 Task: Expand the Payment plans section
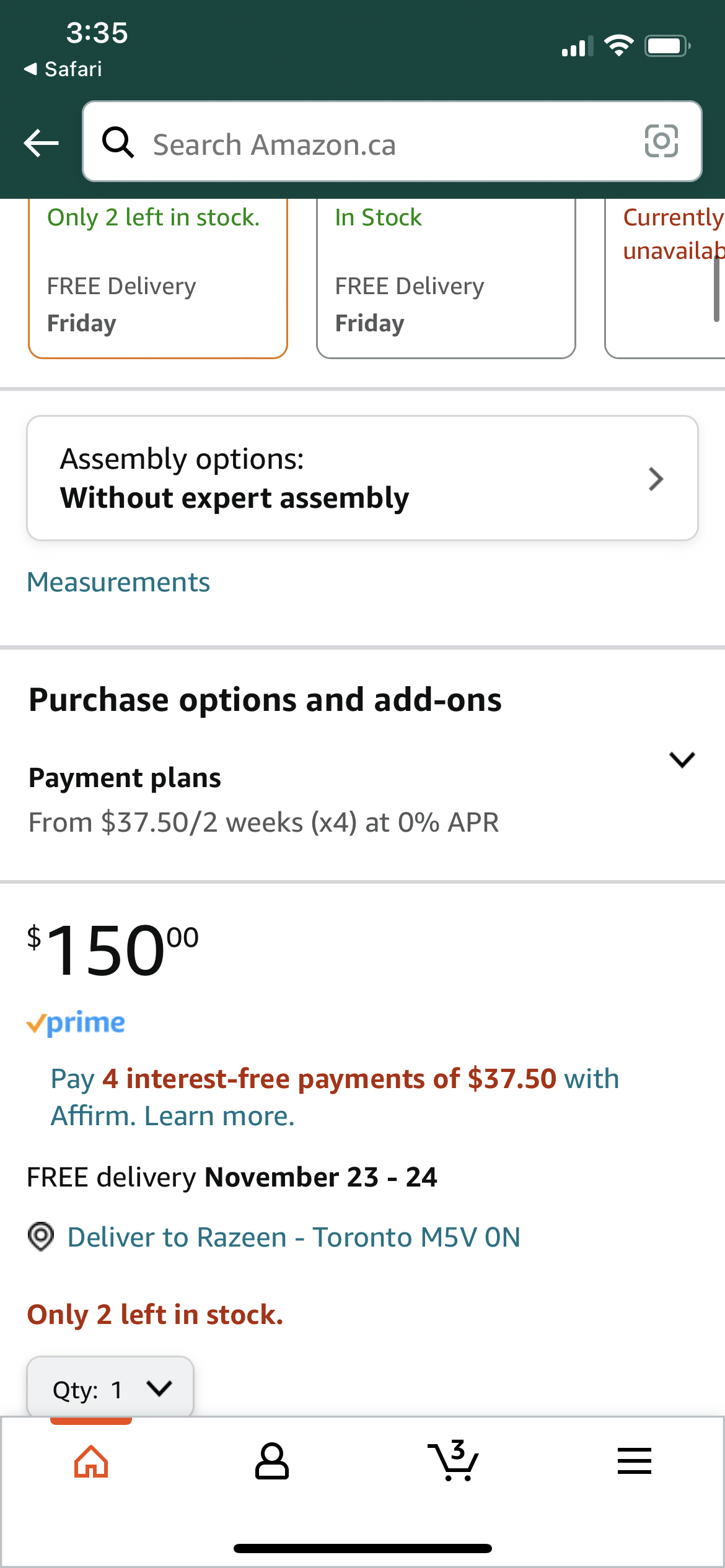[362, 799]
